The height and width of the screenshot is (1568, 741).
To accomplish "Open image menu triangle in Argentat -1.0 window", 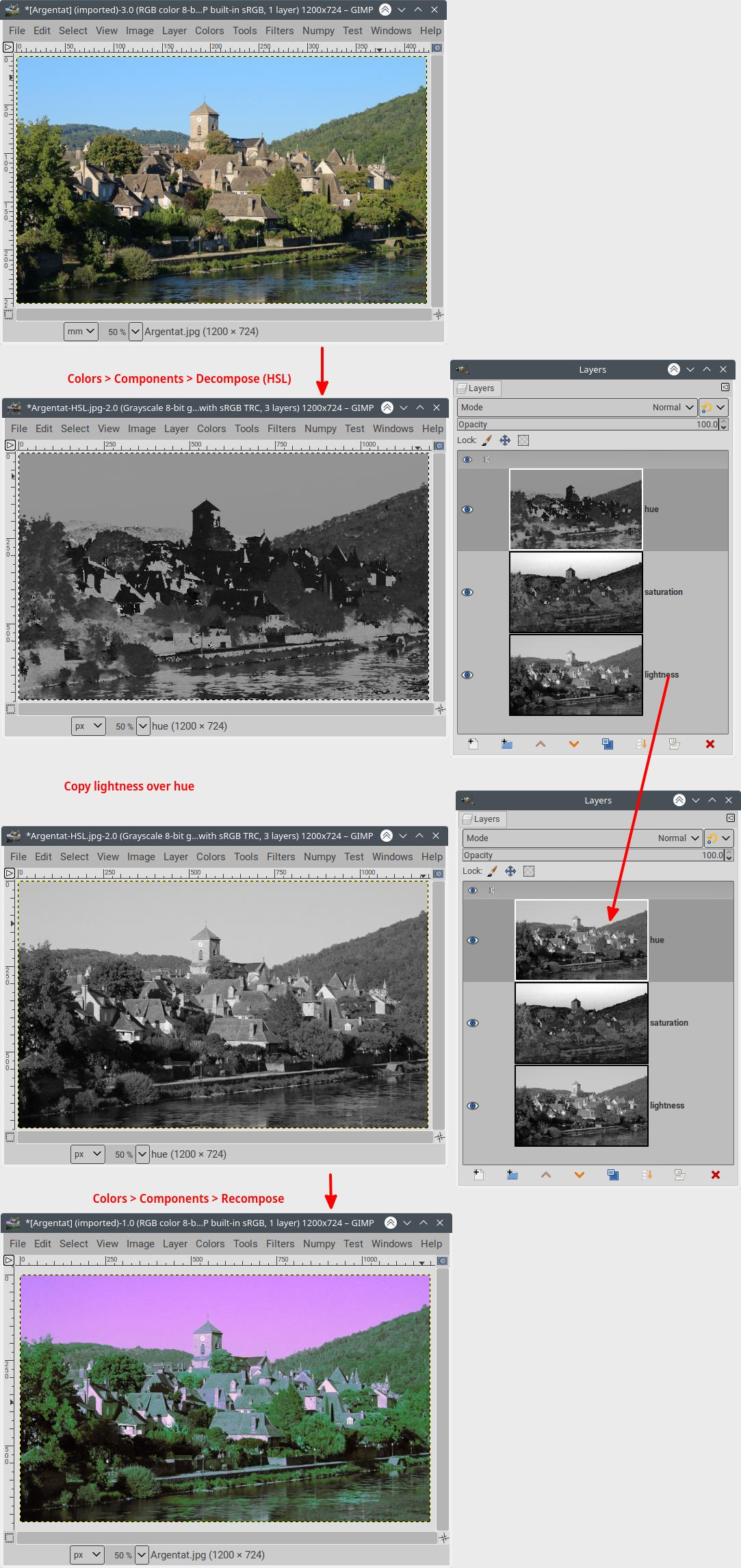I will (9, 1260).
